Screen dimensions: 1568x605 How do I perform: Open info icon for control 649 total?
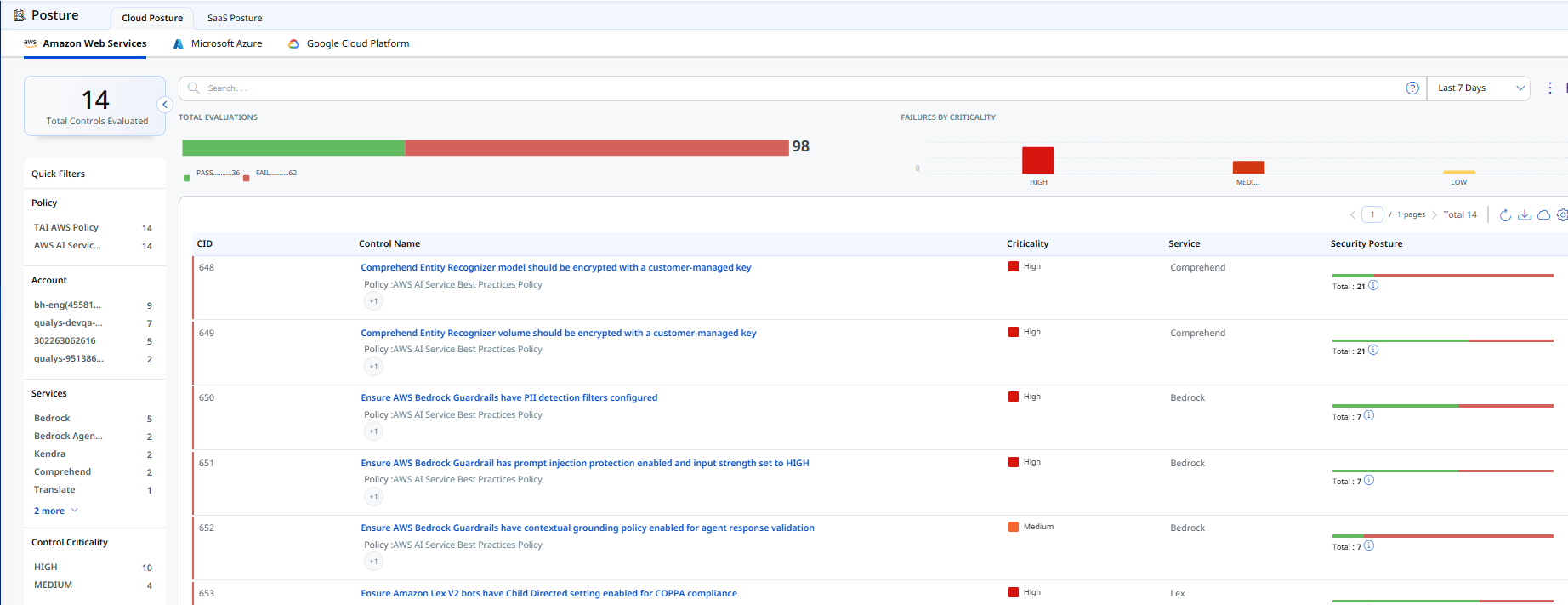(1373, 350)
